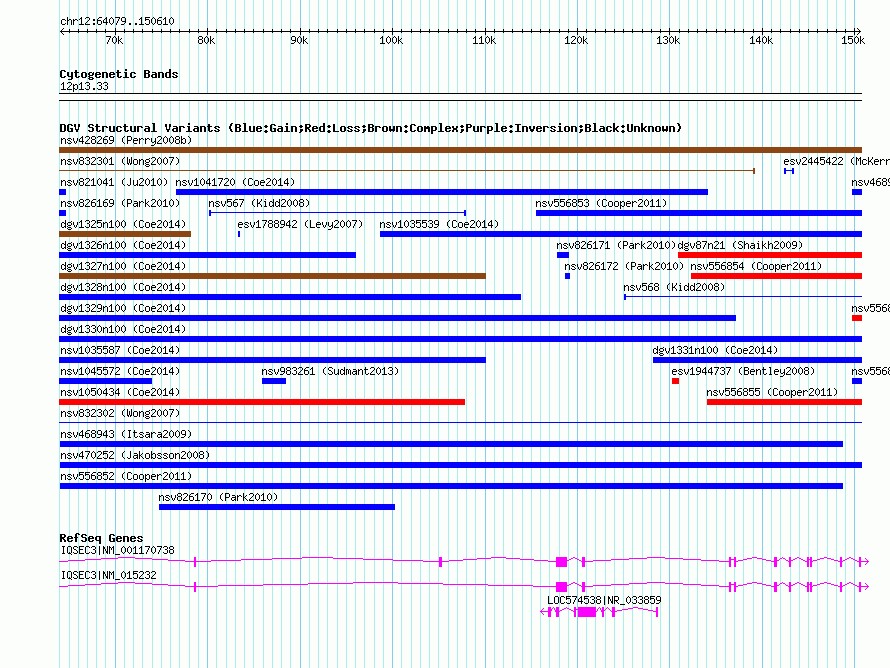Select the nsv1041720 blue gain bar
Image resolution: width=890 pixels, height=668 pixels.
tap(442, 192)
